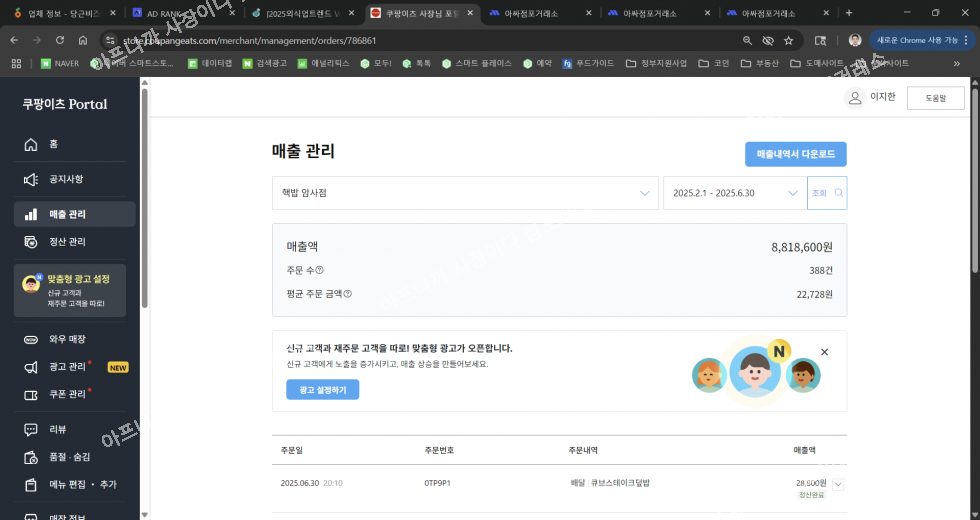Click the 도움말 help button
This screenshot has width=980, height=520.
point(935,98)
